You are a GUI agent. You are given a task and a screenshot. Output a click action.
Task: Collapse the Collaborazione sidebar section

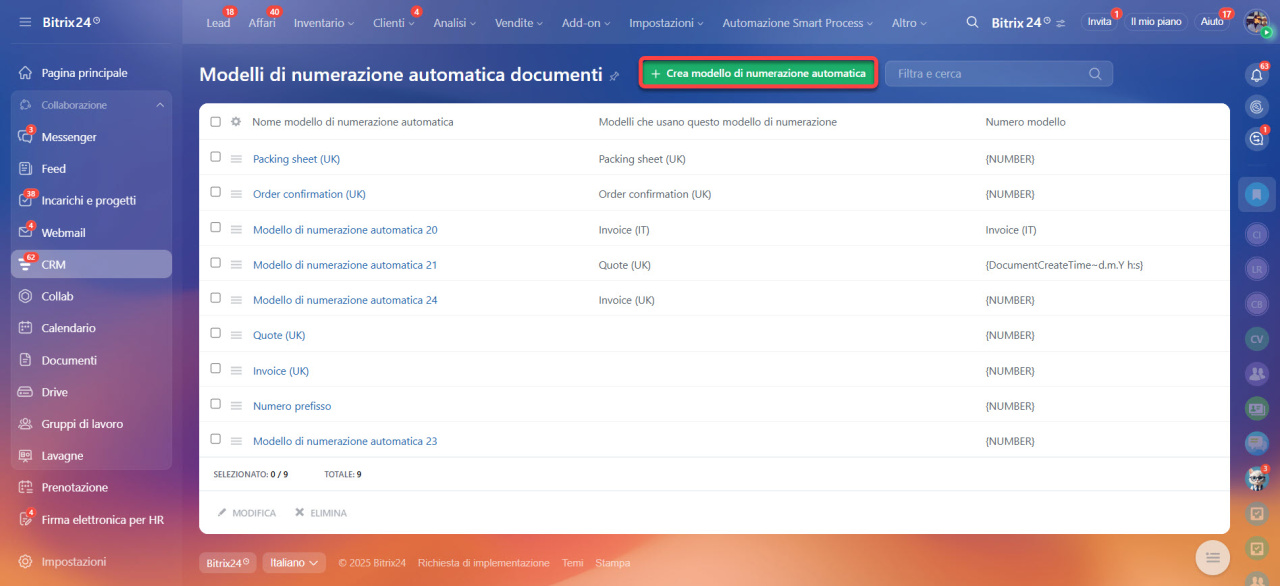pyautogui.click(x=160, y=105)
